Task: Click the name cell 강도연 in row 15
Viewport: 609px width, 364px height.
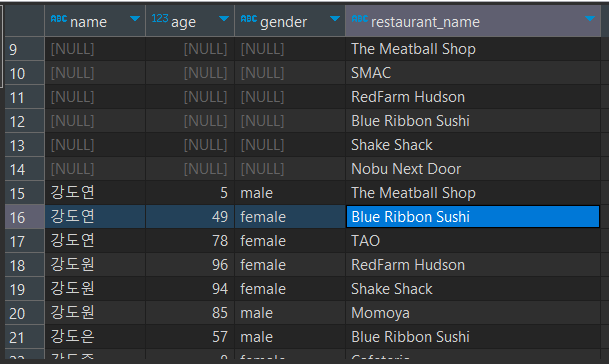Action: [x=95, y=193]
